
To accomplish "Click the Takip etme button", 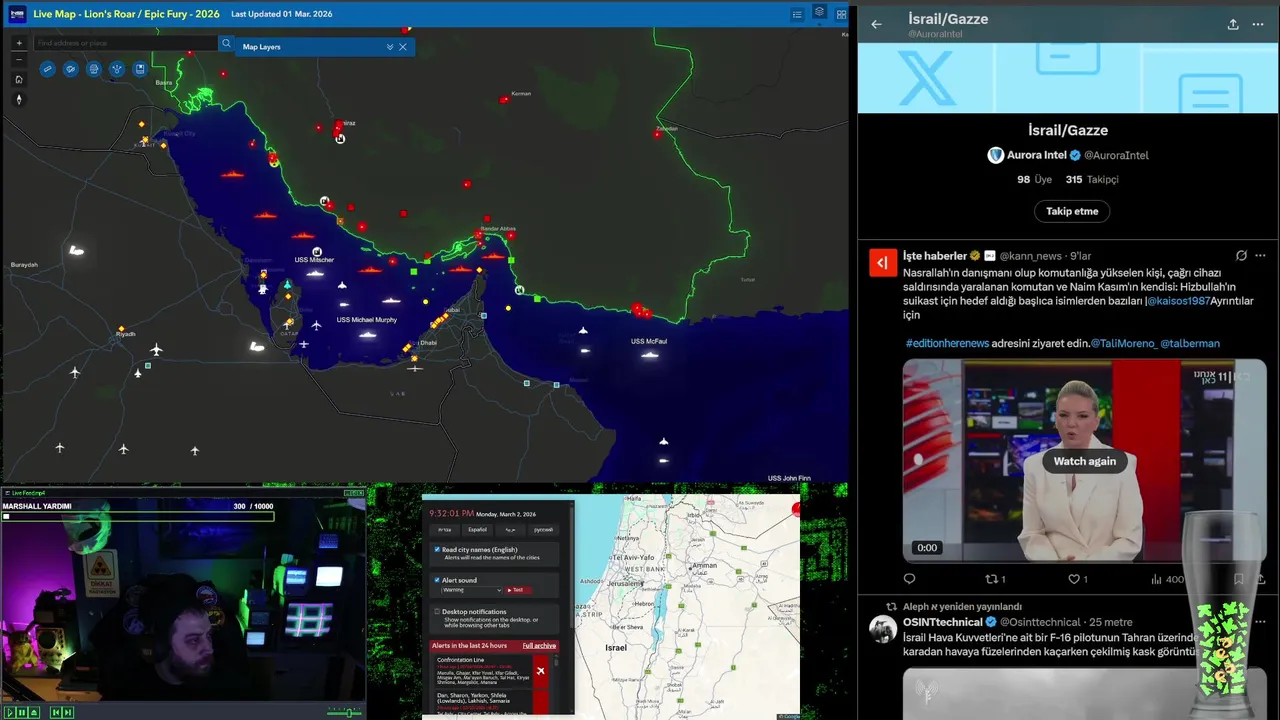I will [1071, 211].
